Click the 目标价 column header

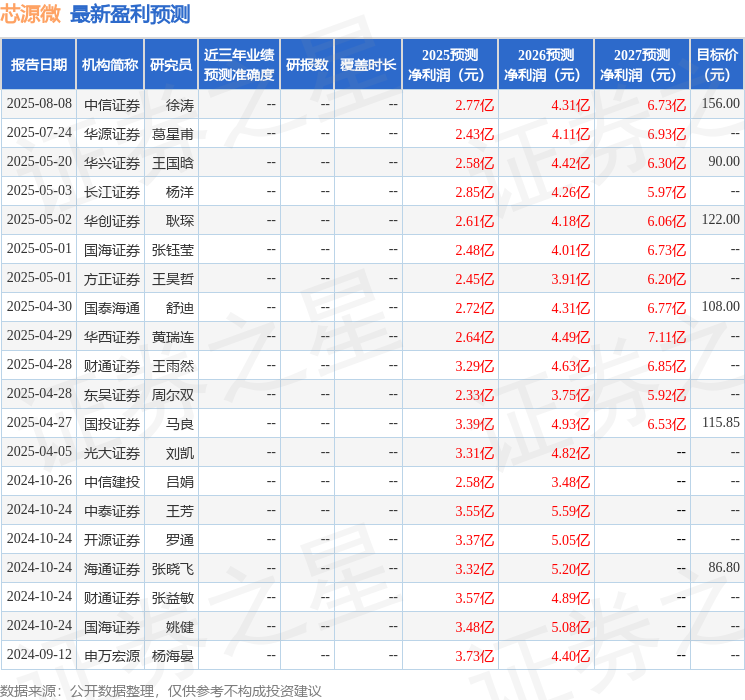716,65
